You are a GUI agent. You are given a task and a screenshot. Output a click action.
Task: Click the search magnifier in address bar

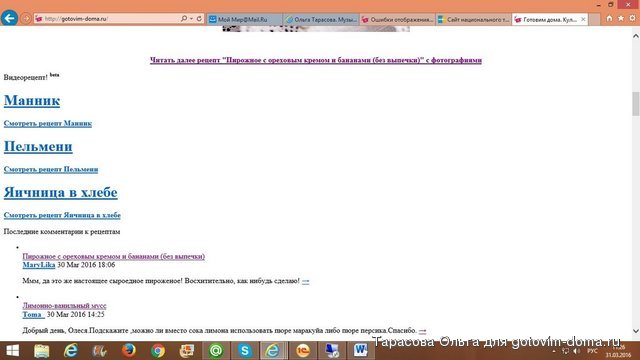click(184, 19)
